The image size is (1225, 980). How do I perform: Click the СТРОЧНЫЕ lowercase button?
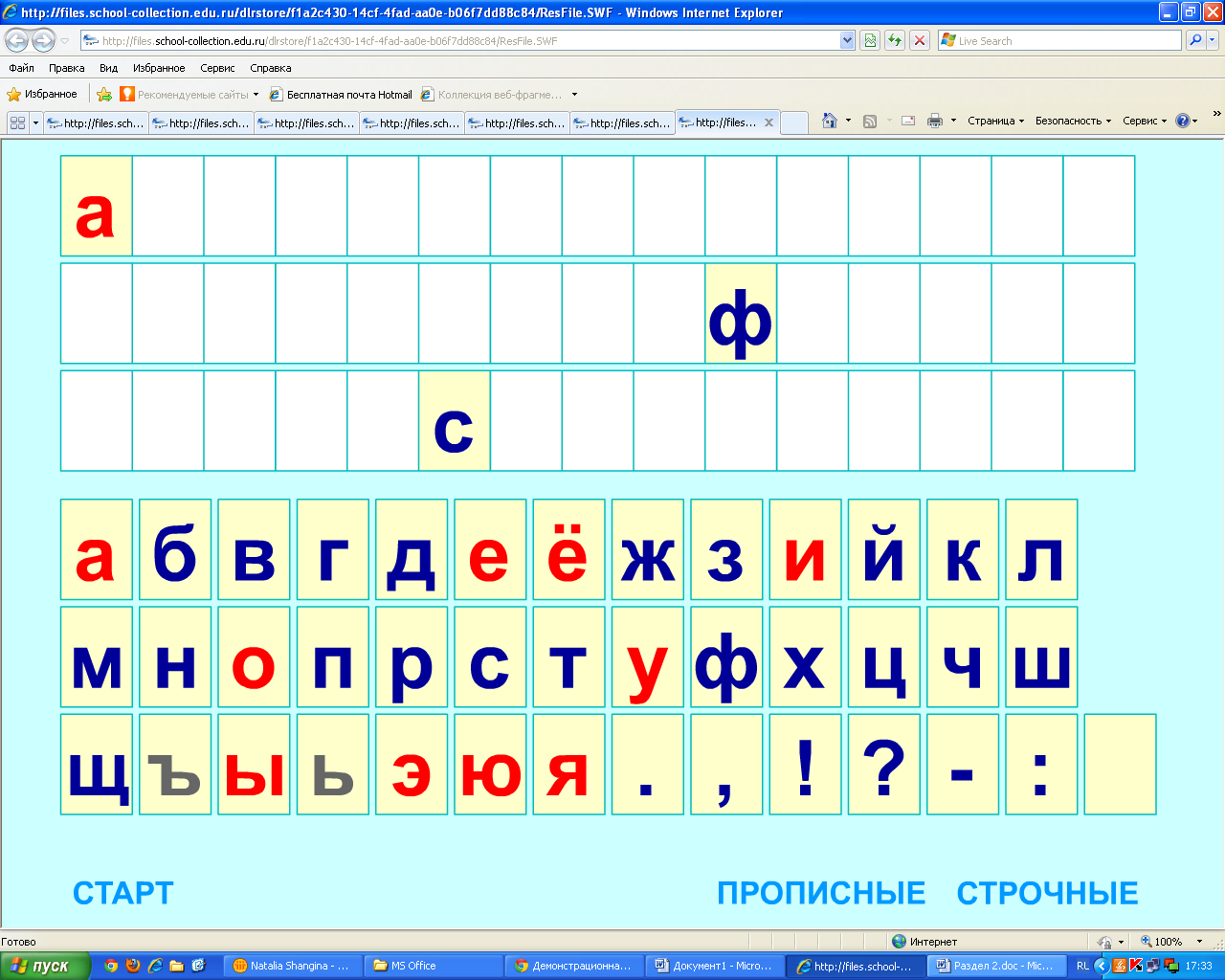coord(1048,893)
